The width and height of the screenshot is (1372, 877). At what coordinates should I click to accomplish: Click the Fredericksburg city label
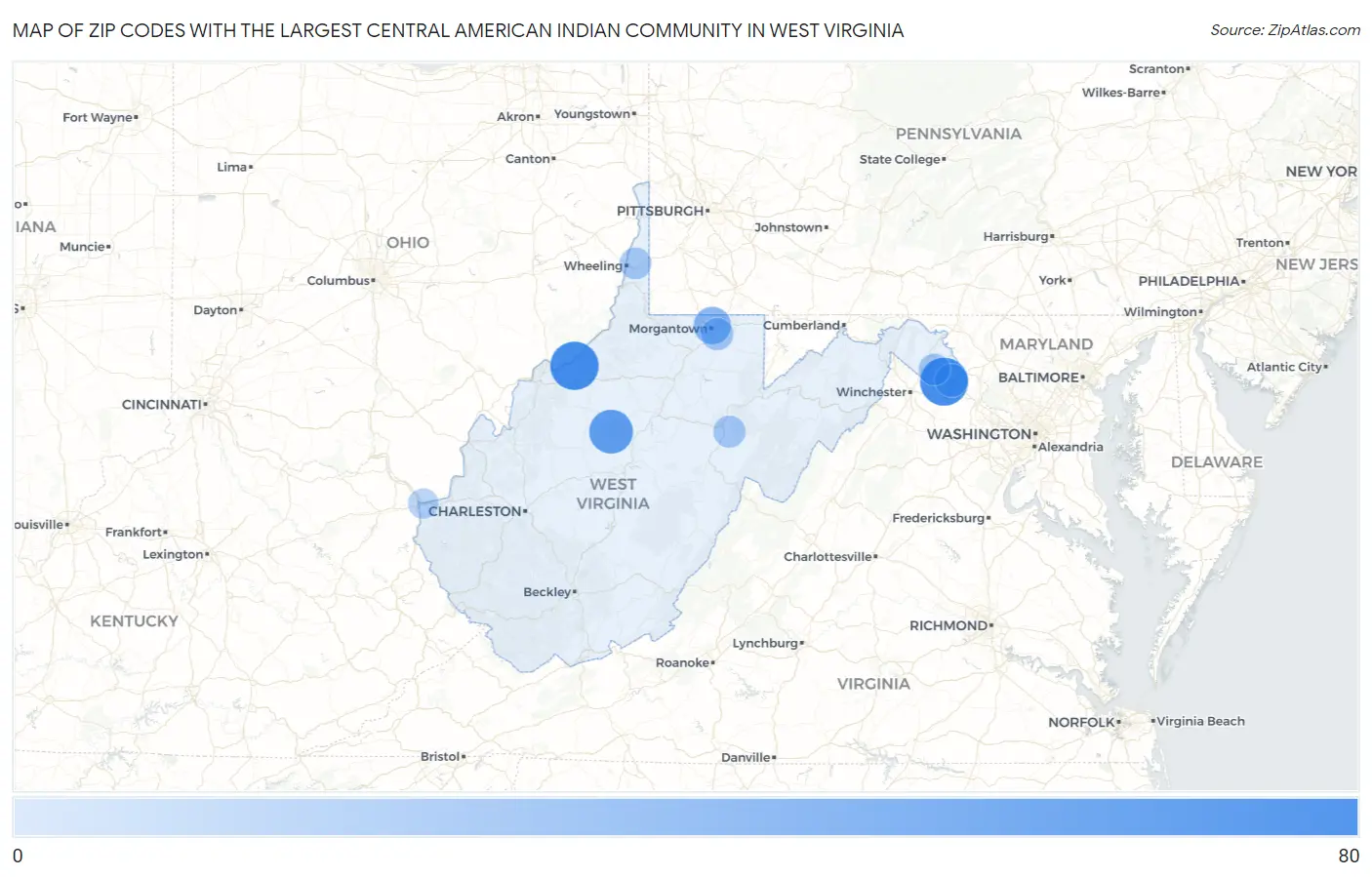939,518
